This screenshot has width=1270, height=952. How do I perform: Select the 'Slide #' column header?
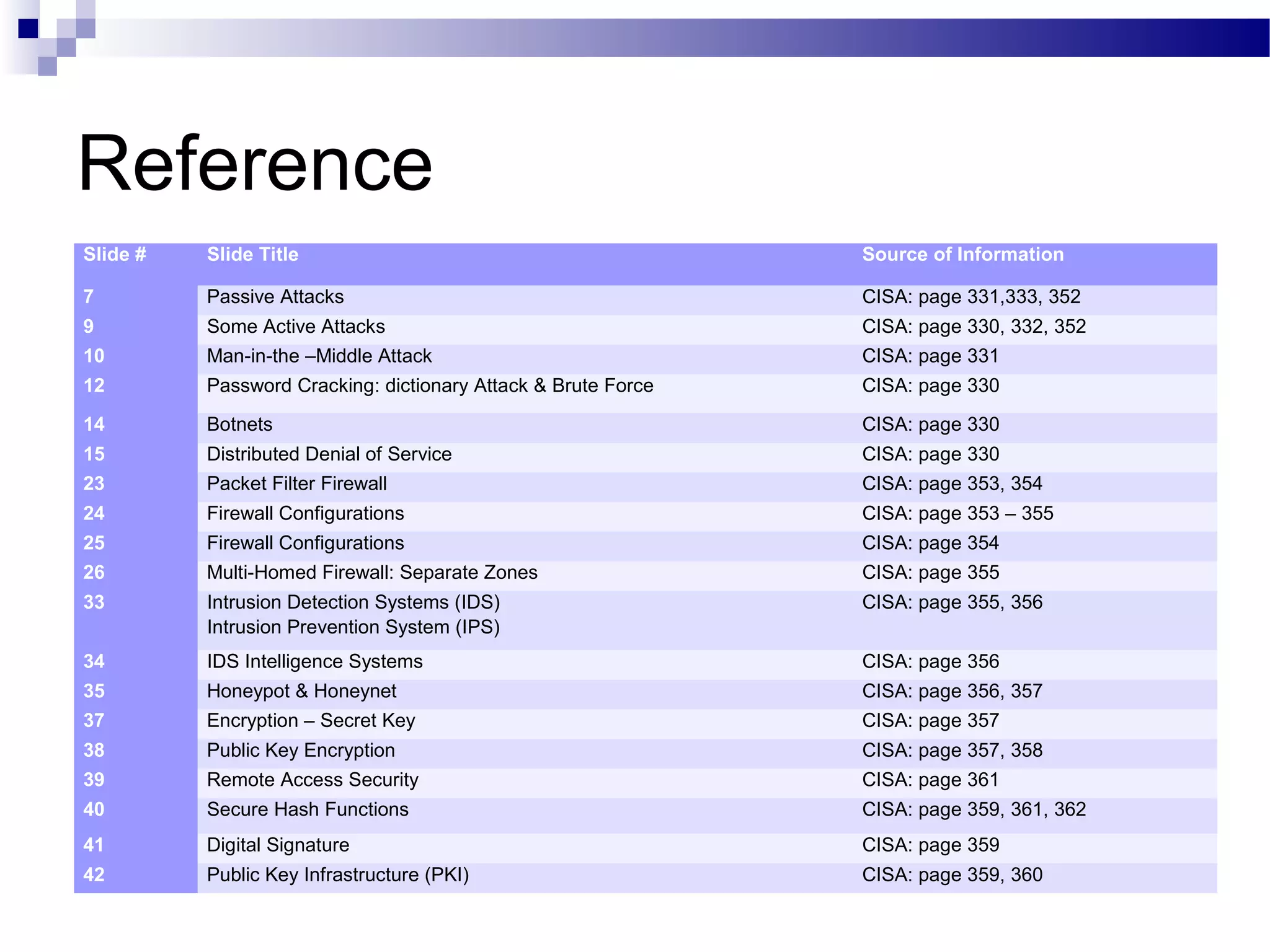point(115,255)
